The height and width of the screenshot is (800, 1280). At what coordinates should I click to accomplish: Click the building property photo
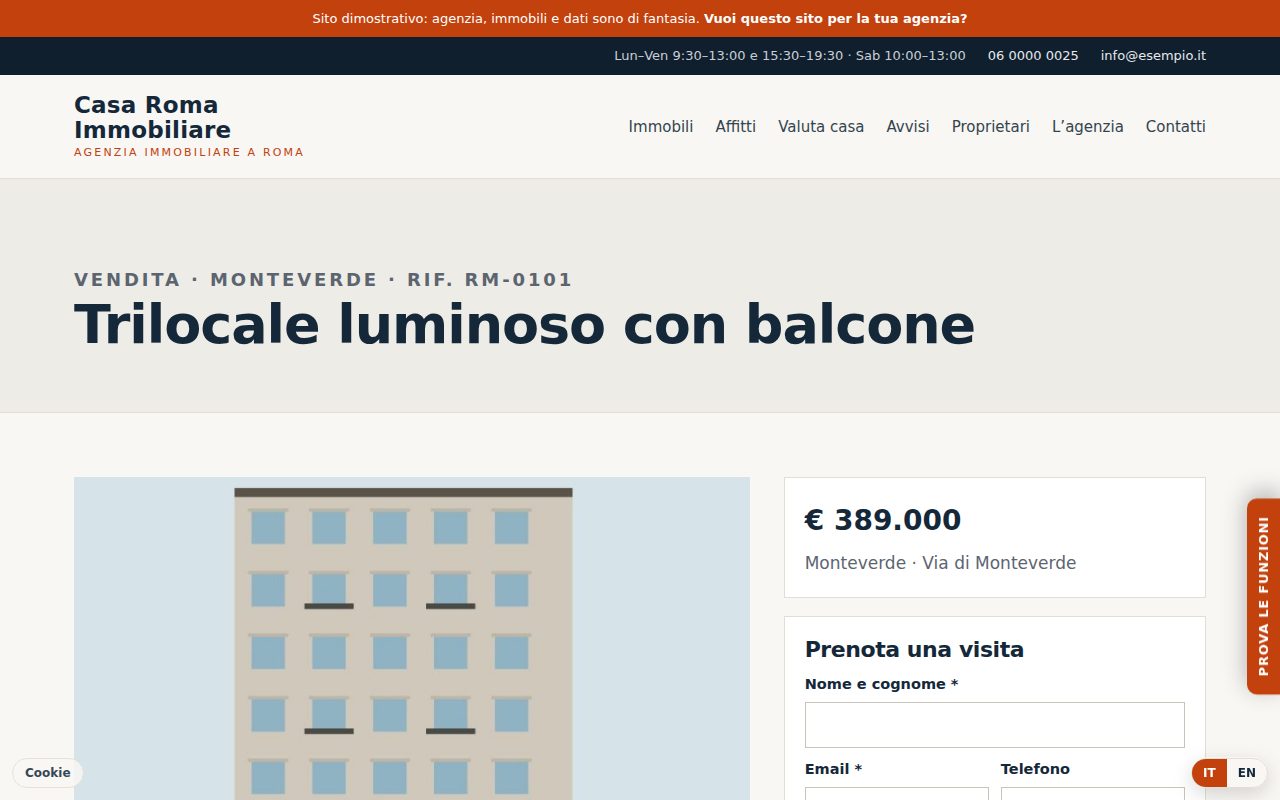pos(412,638)
